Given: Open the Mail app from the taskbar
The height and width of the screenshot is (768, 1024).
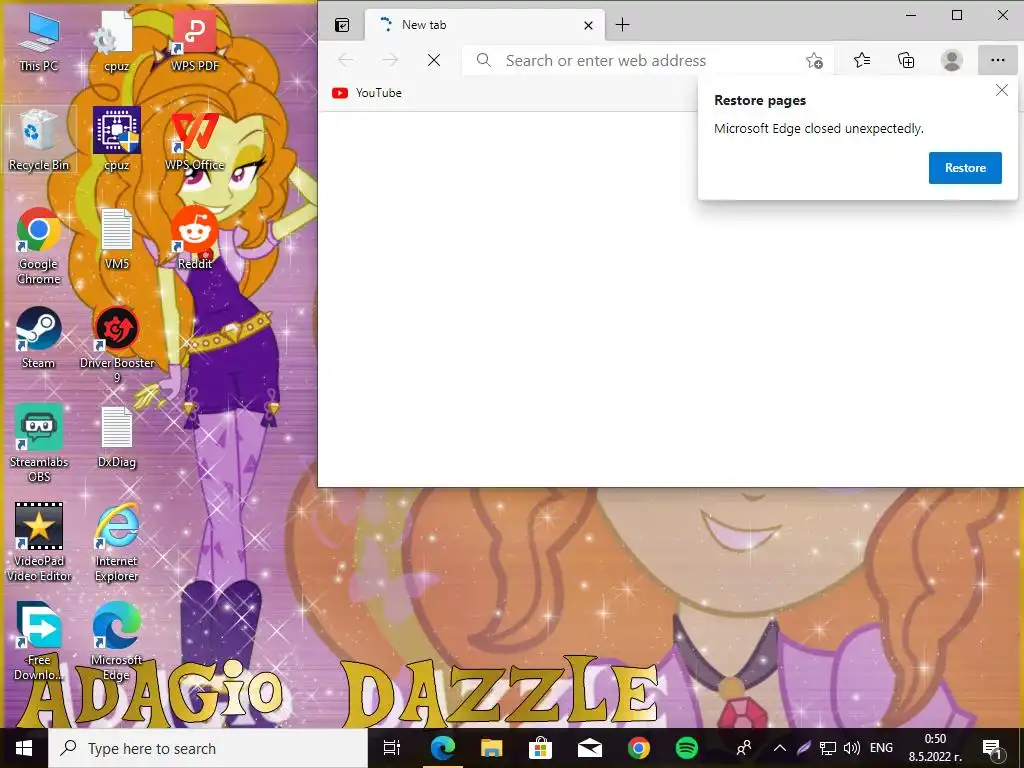Looking at the screenshot, I should [x=590, y=748].
